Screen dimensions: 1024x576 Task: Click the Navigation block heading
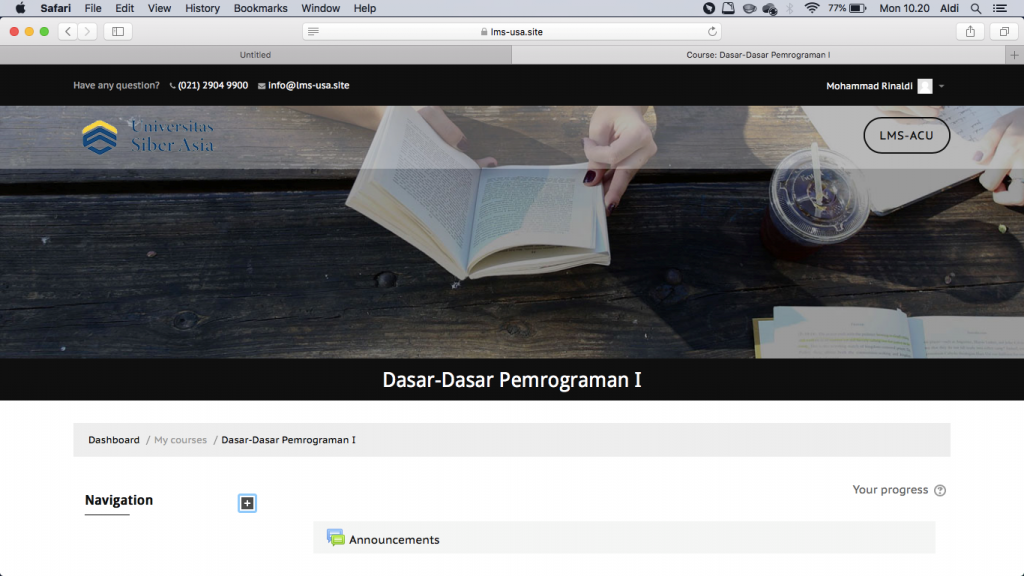click(119, 500)
